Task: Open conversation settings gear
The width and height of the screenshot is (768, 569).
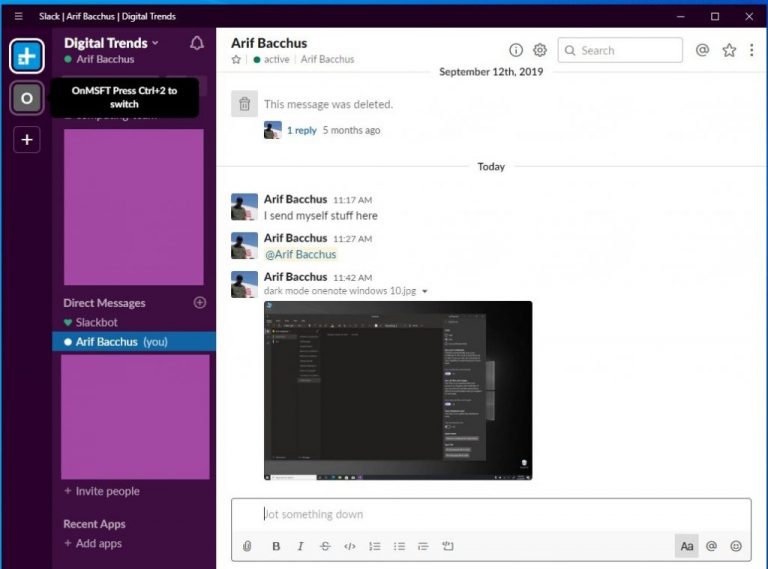Action: tap(540, 50)
